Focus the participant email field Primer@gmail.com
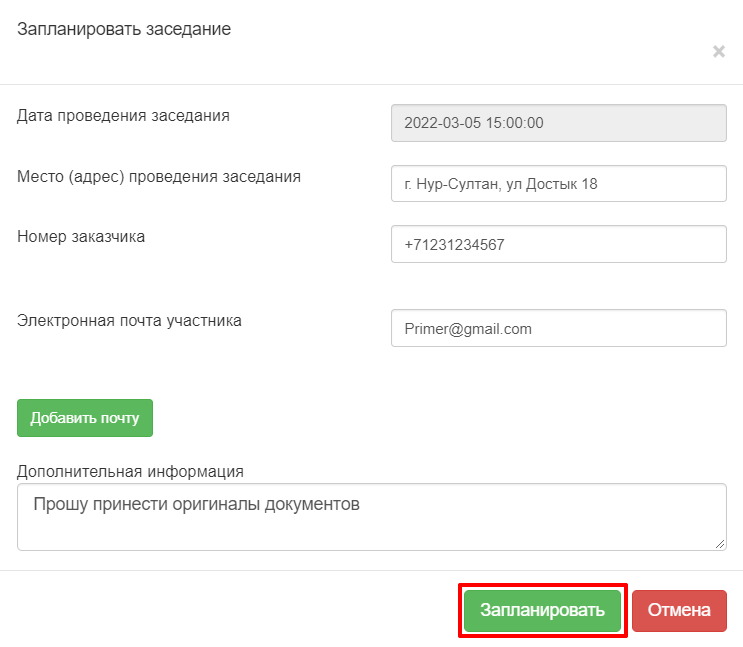The image size is (743, 647). point(559,328)
